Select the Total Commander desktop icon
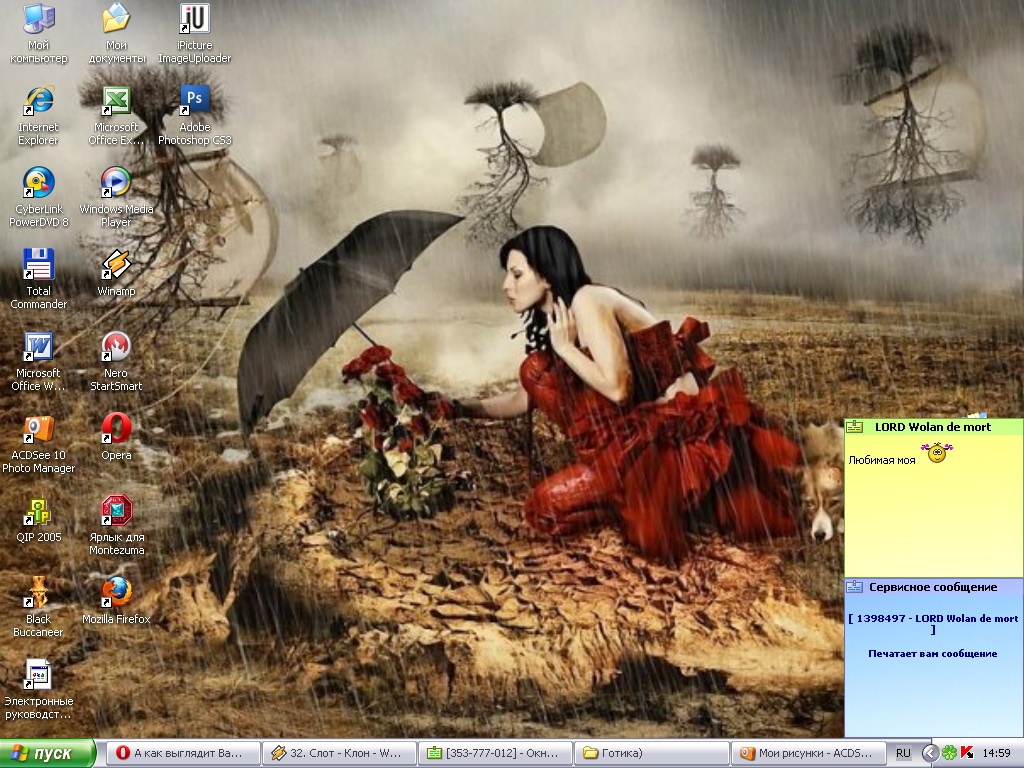Viewport: 1024px width, 768px height. point(38,266)
